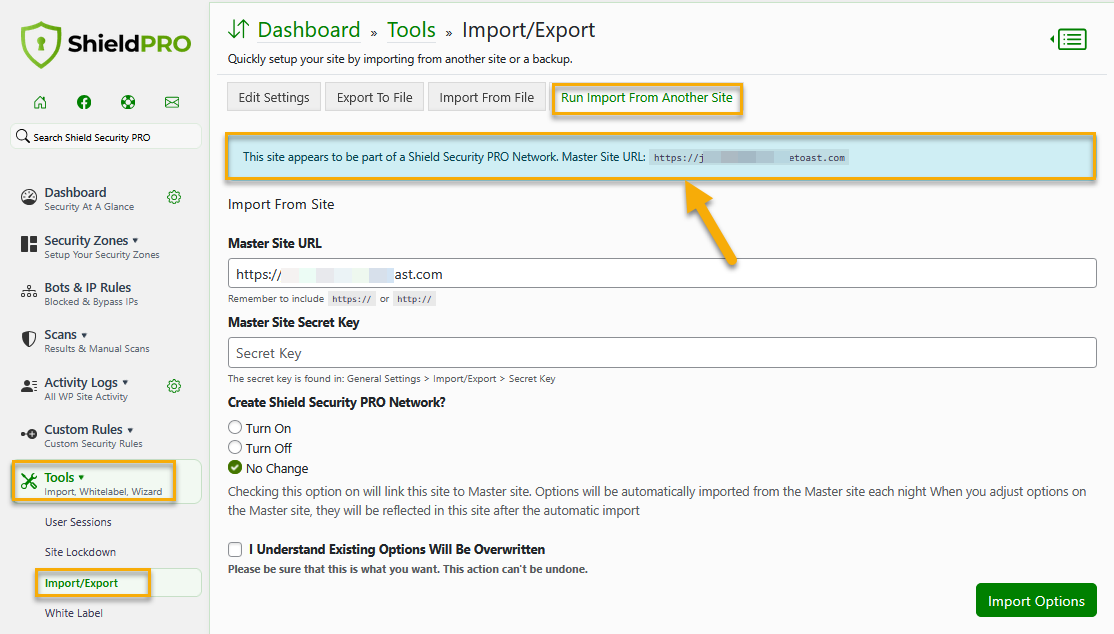Switch to Export To File tab

[x=374, y=97]
